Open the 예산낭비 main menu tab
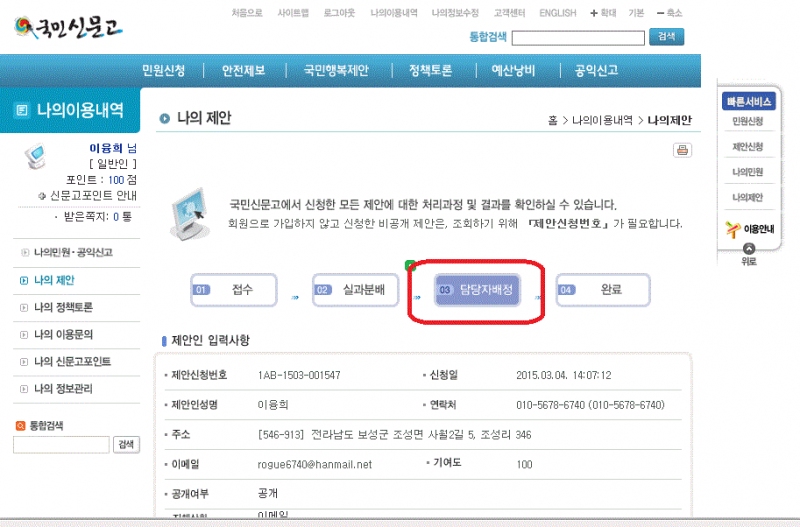The width and height of the screenshot is (800, 527). pyautogui.click(x=513, y=71)
